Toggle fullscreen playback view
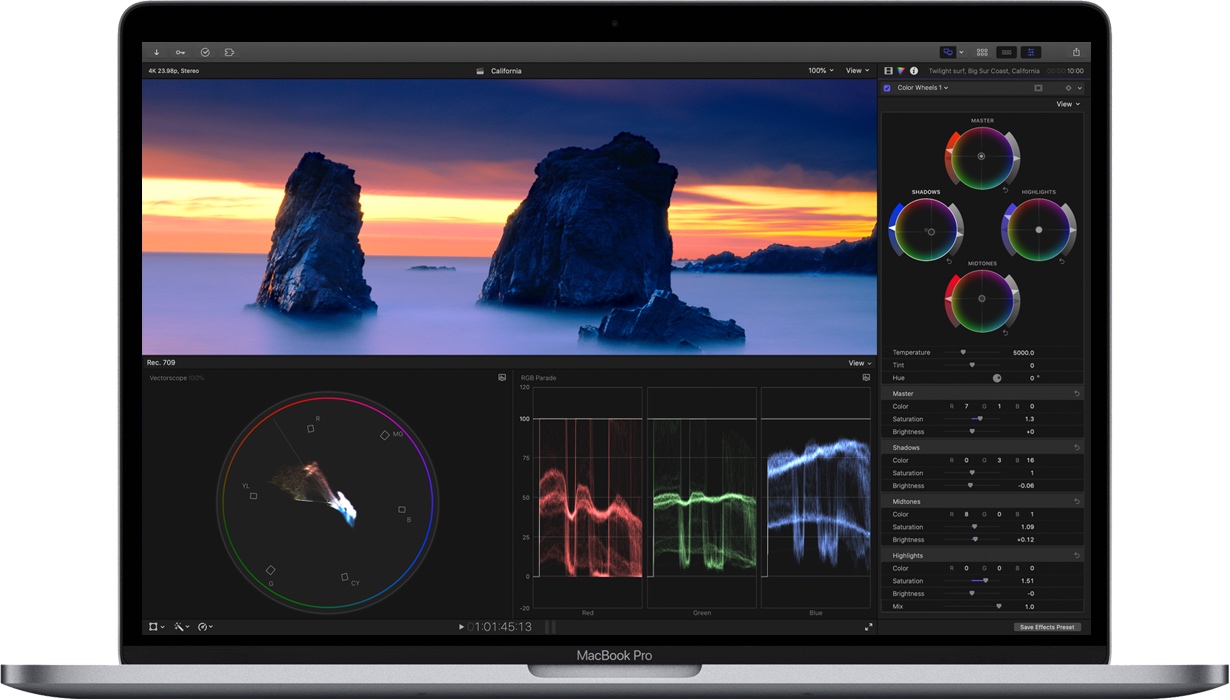 (x=870, y=627)
